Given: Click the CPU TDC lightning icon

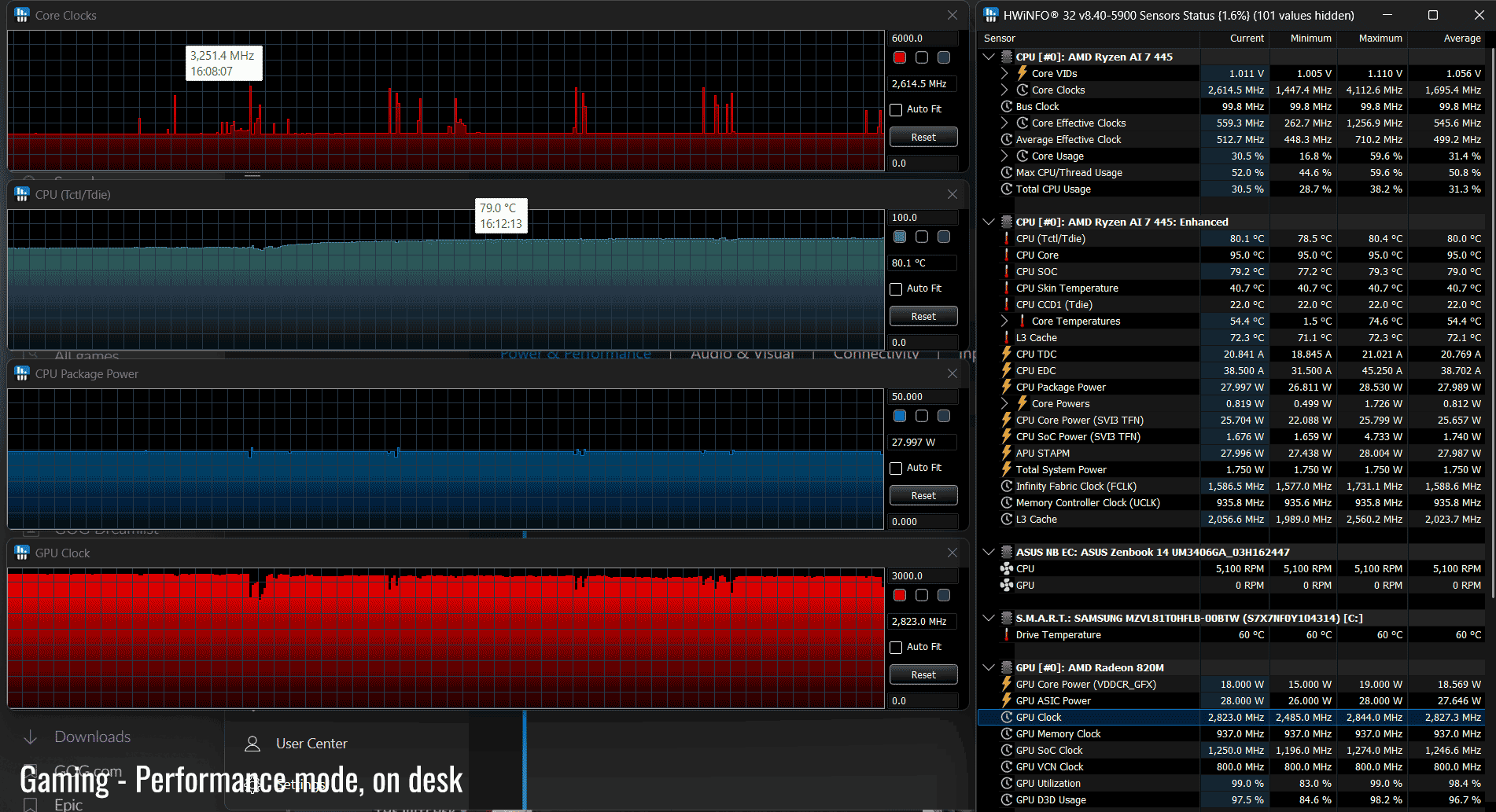Looking at the screenshot, I should pyautogui.click(x=1007, y=354).
